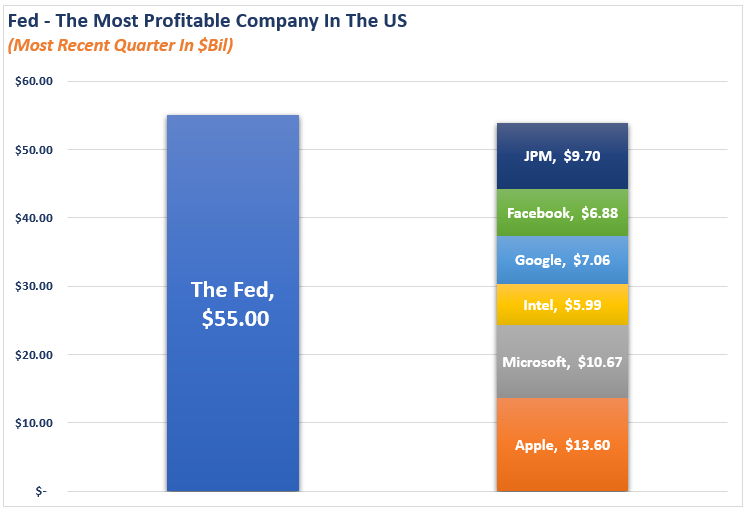Click the $10.00 axis label

(x=34, y=423)
